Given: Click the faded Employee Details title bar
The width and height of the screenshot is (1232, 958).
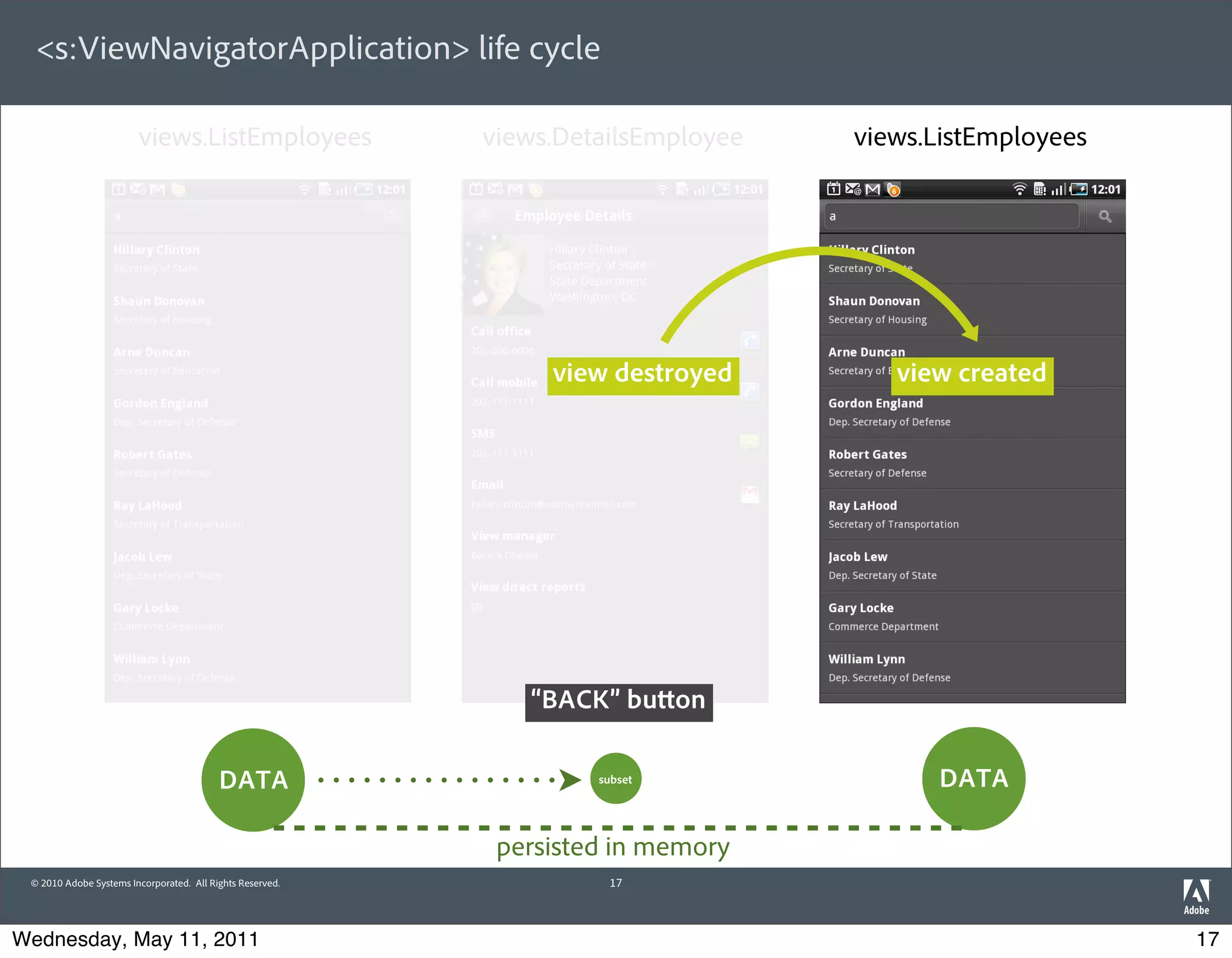Looking at the screenshot, I should tap(615, 216).
